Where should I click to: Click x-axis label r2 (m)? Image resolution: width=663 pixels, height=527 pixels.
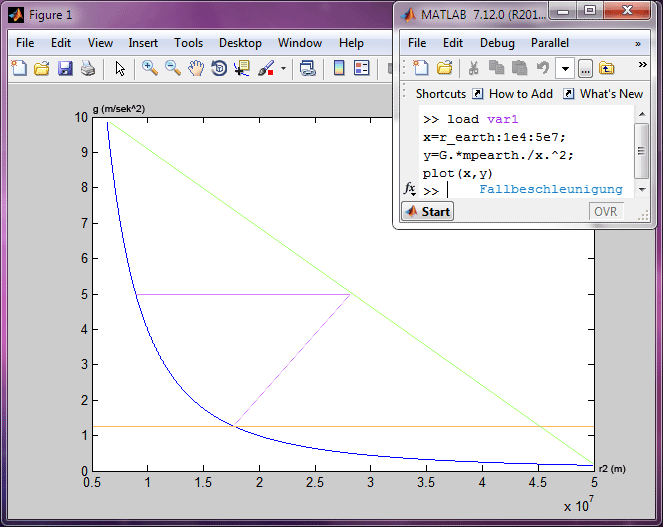[612, 468]
